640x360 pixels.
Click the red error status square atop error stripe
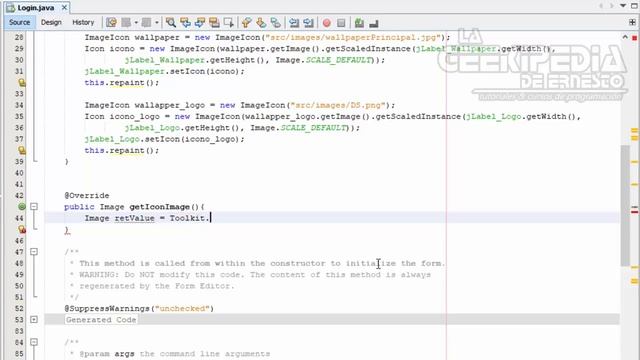tap(634, 38)
